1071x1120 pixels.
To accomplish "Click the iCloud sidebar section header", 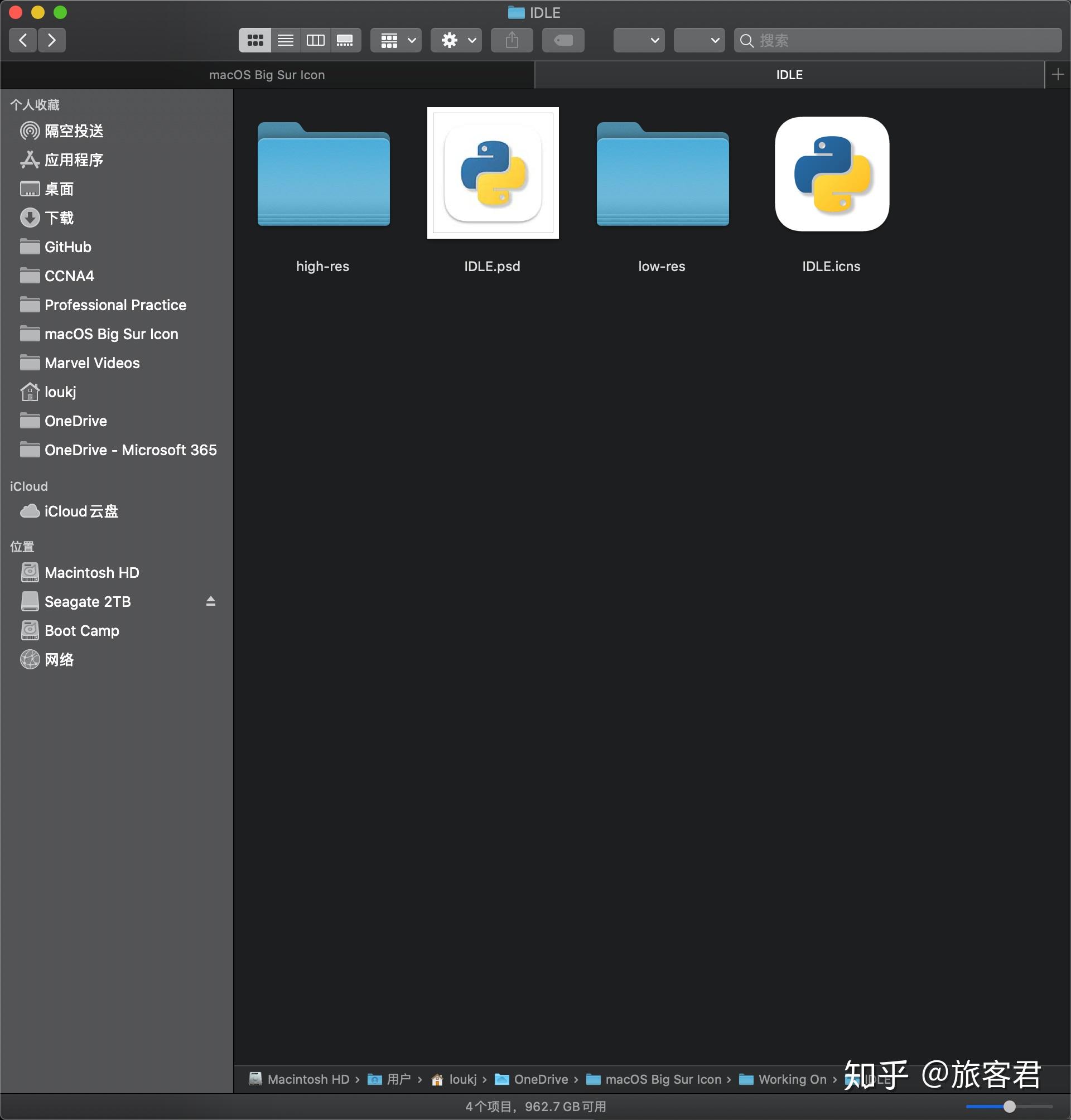I will pos(29,486).
